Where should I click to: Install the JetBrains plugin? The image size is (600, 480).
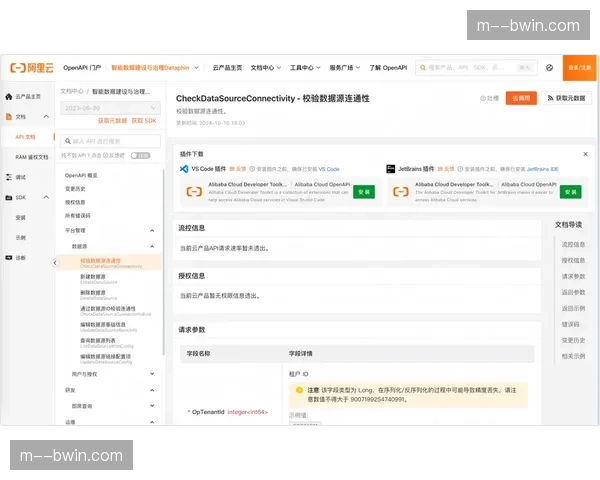click(571, 192)
